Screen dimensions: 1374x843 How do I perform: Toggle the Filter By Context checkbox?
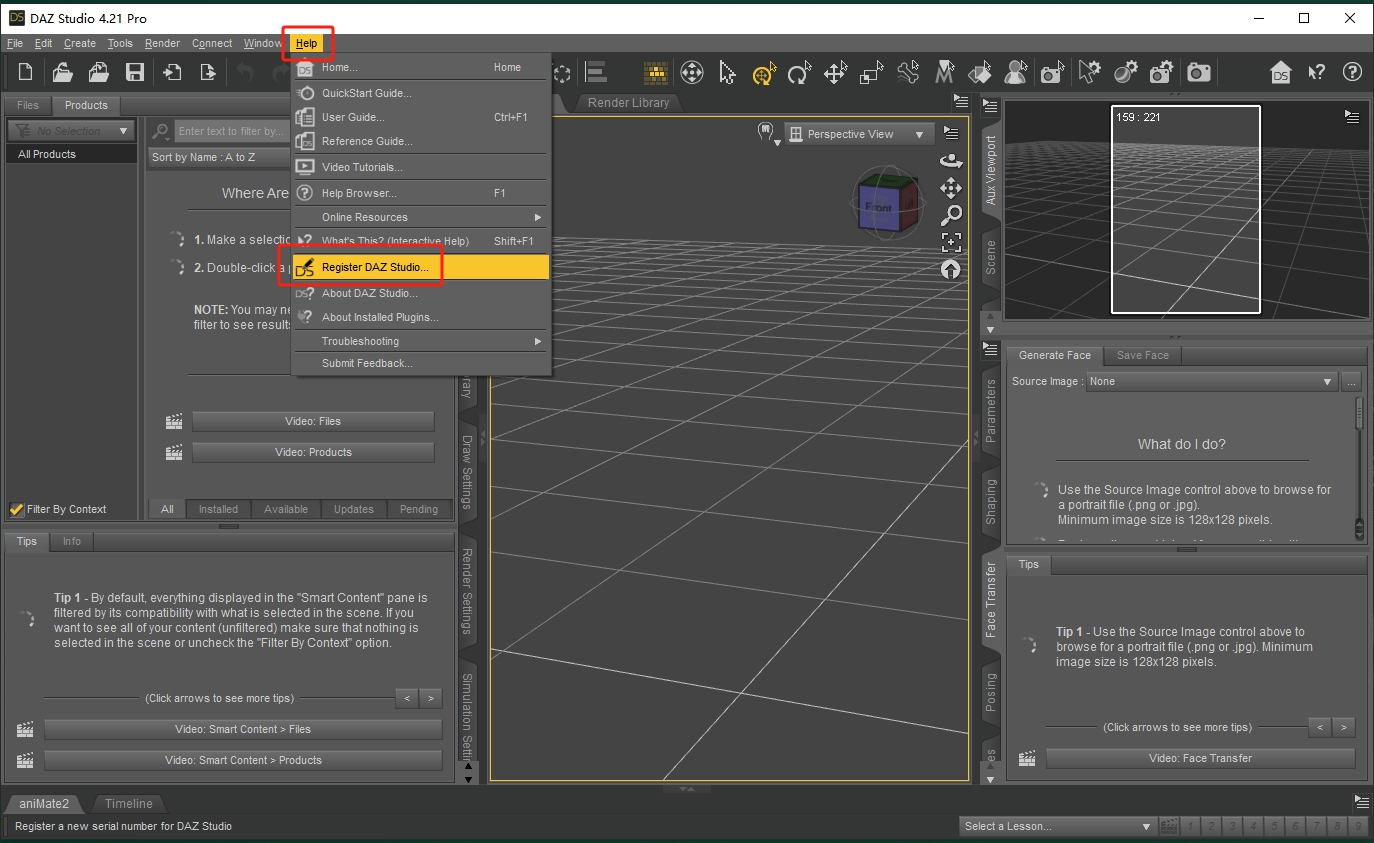click(x=16, y=509)
